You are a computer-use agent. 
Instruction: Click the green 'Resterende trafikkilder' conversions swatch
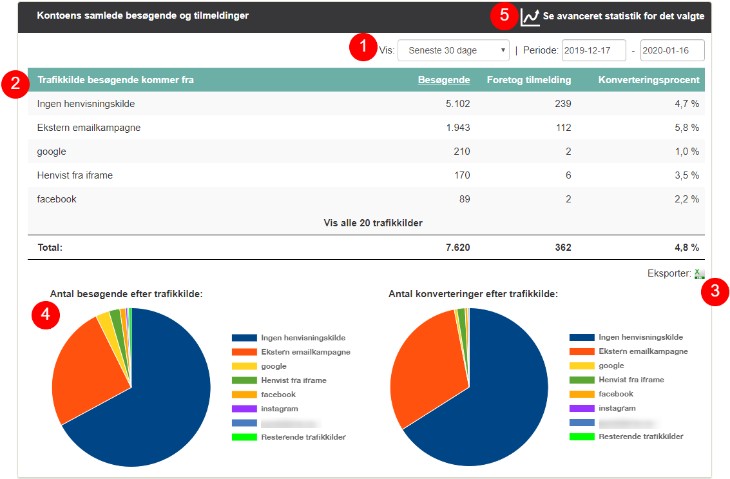click(581, 437)
